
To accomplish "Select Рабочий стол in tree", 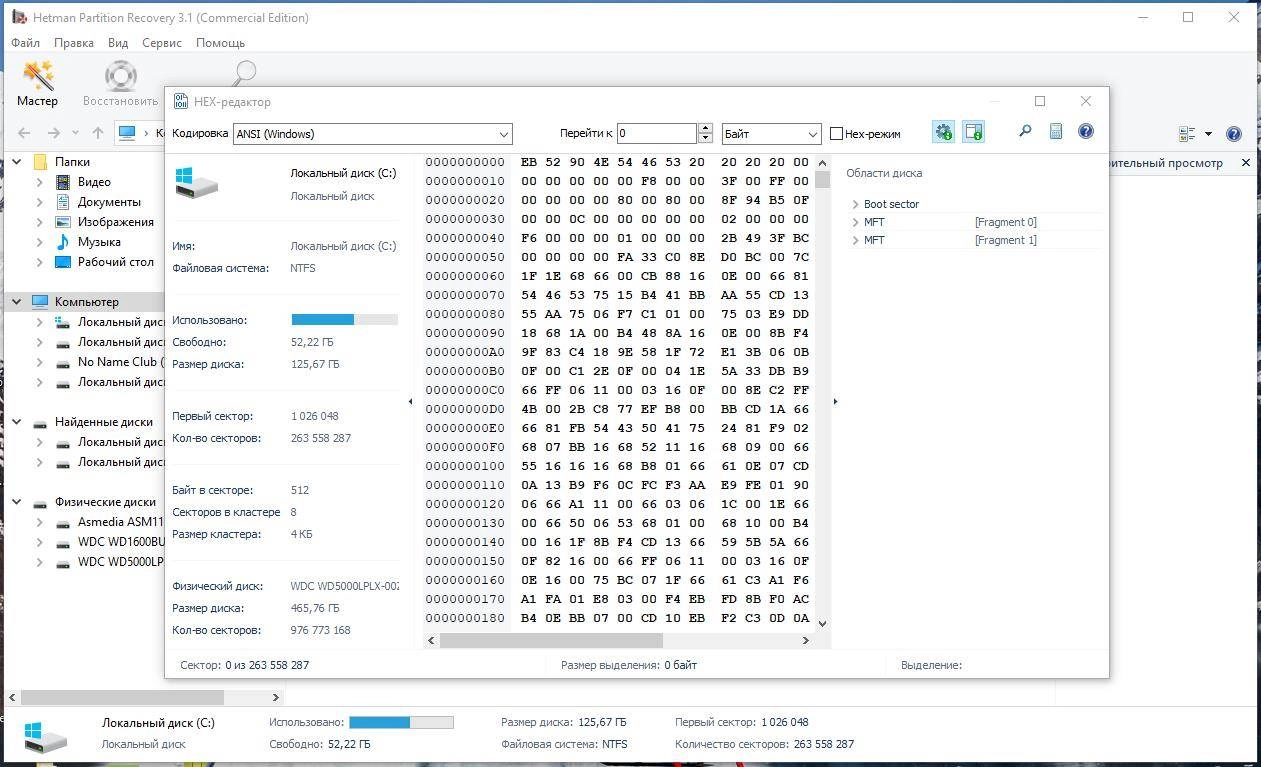I will [x=115, y=262].
